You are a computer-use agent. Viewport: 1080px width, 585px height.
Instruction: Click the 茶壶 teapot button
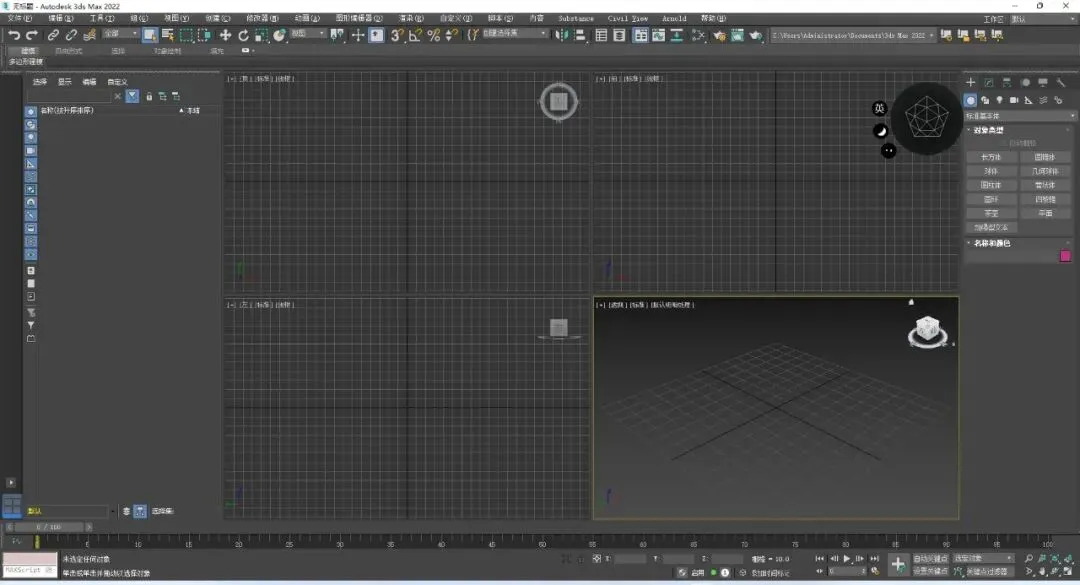pos(990,214)
